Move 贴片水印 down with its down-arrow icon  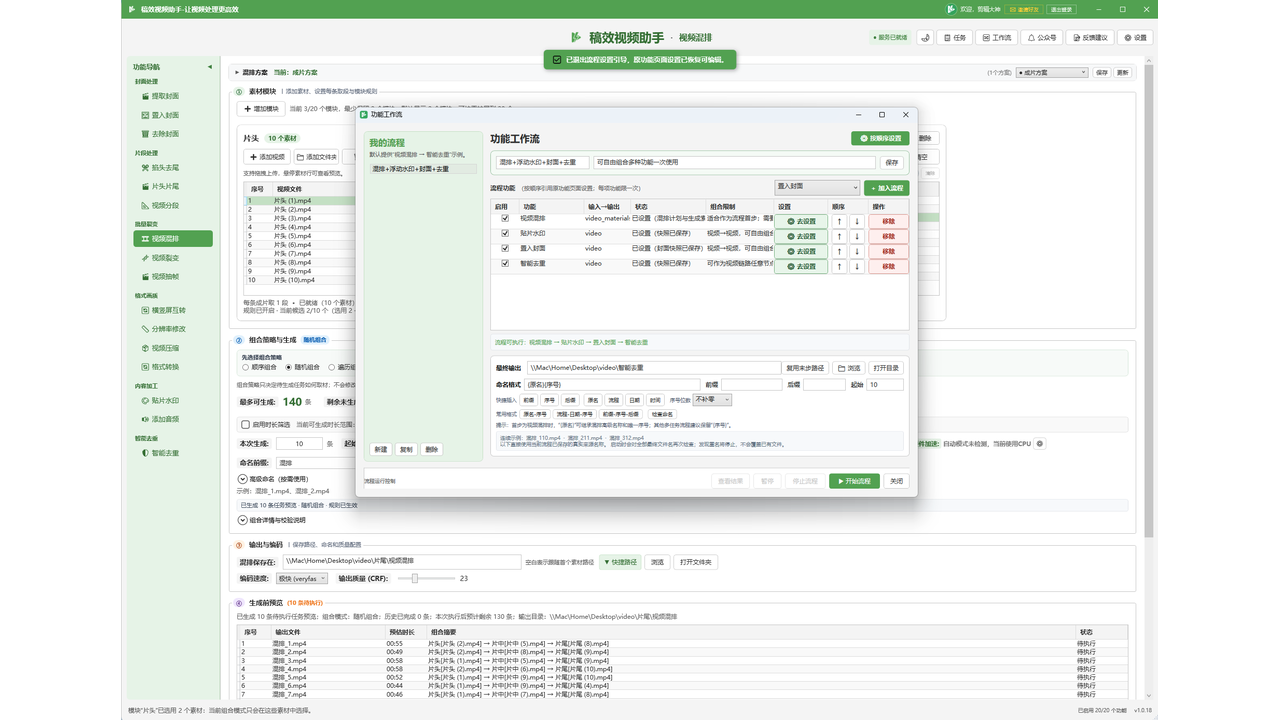point(857,236)
